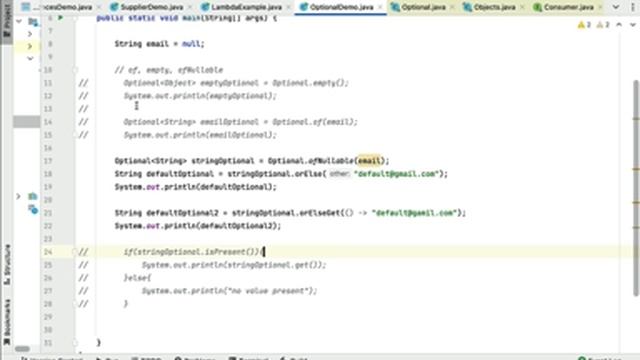Click println(defaultOptional2) on line 22
The width and height of the screenshot is (640, 360).
[222, 226]
